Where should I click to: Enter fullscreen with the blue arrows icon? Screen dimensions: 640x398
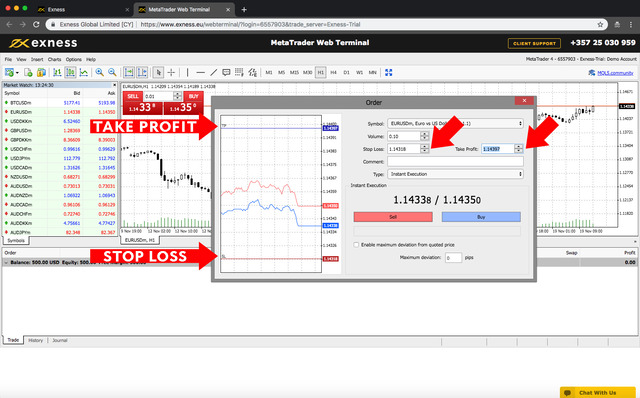(389, 72)
